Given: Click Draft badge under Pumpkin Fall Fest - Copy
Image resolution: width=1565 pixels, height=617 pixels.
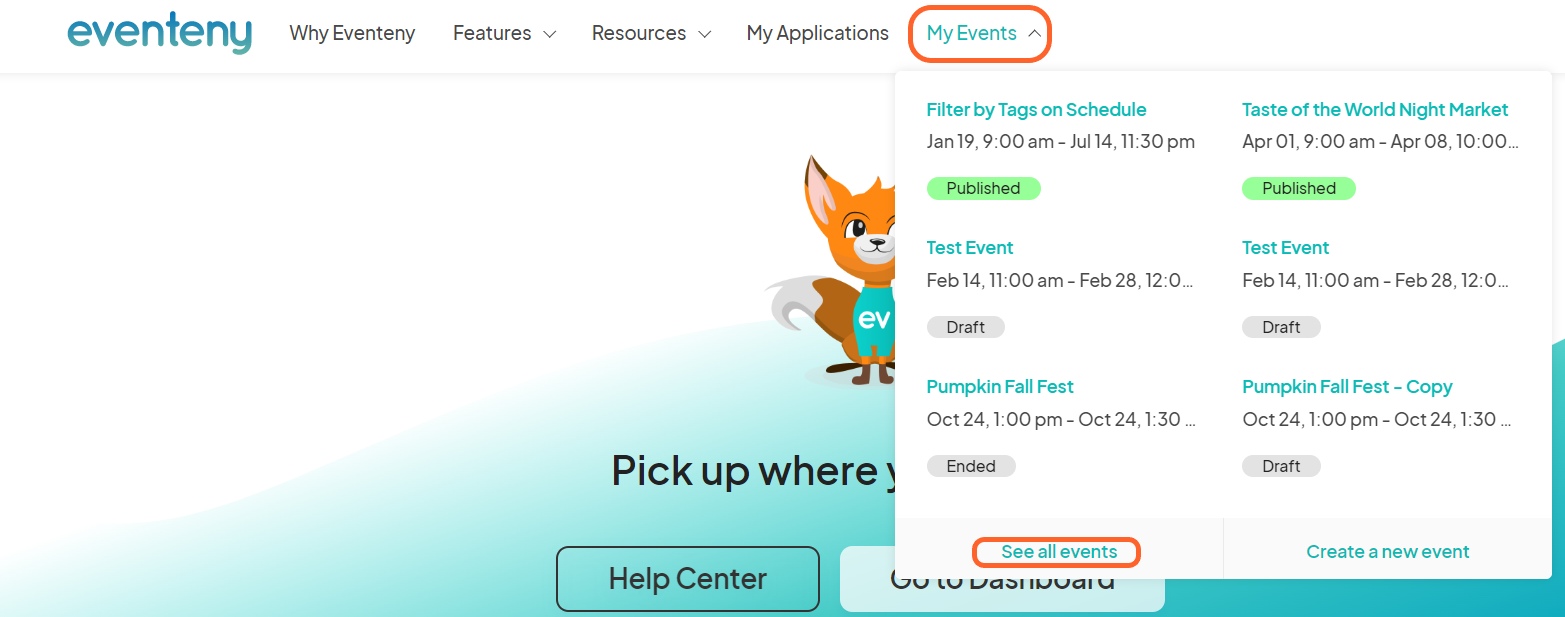Looking at the screenshot, I should point(1281,466).
